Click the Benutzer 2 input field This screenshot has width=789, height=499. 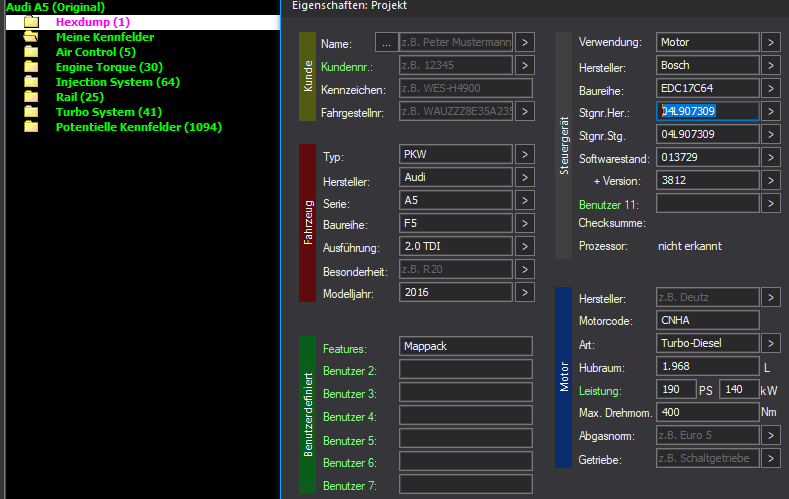(466, 369)
